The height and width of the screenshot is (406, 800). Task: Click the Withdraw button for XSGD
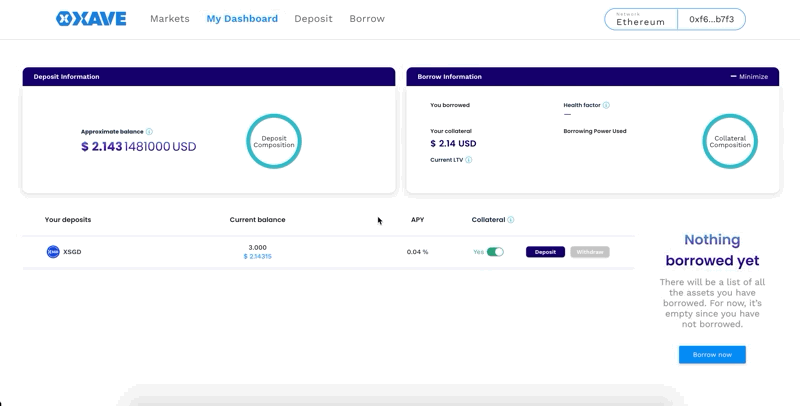[x=590, y=252]
